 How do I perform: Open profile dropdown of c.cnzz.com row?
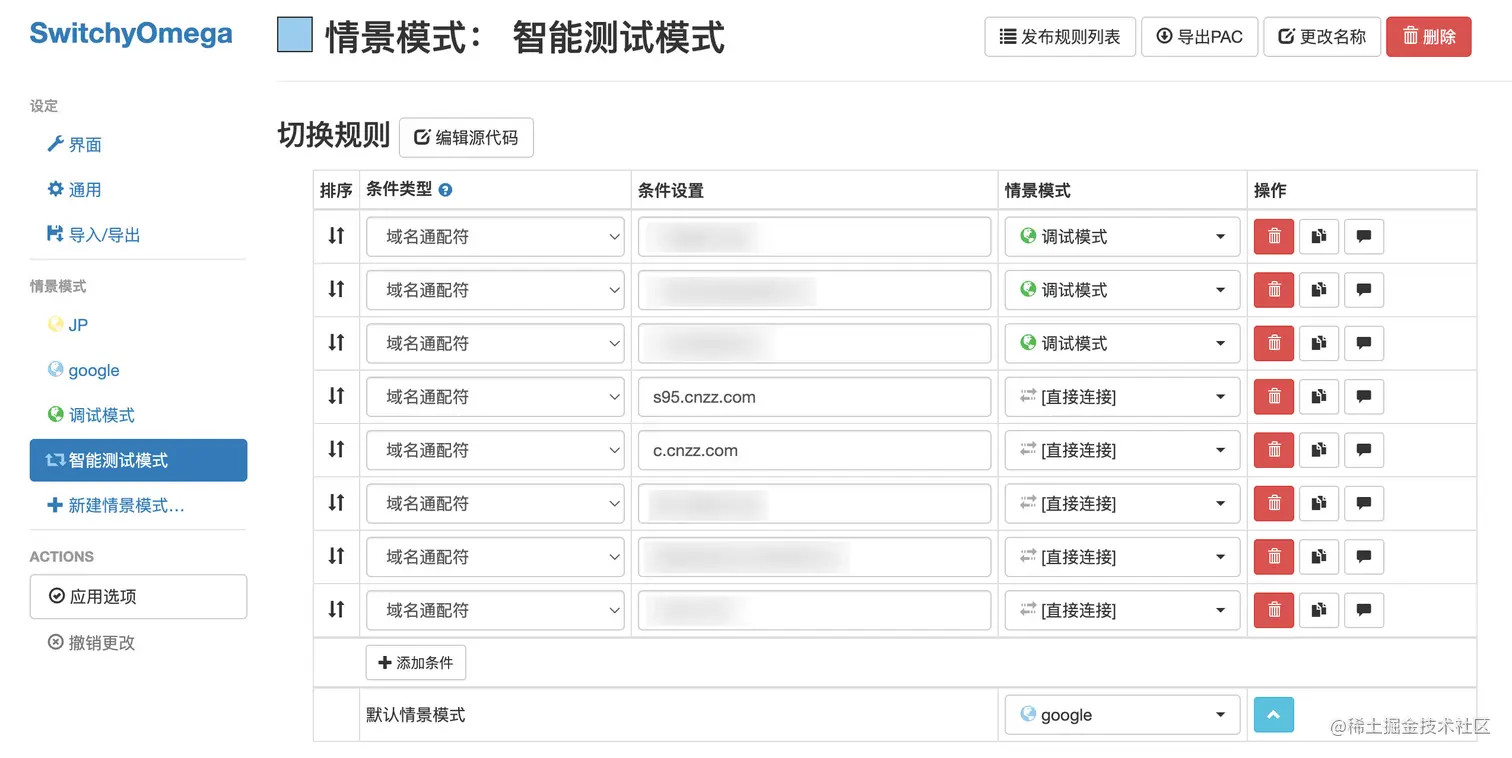click(1122, 450)
